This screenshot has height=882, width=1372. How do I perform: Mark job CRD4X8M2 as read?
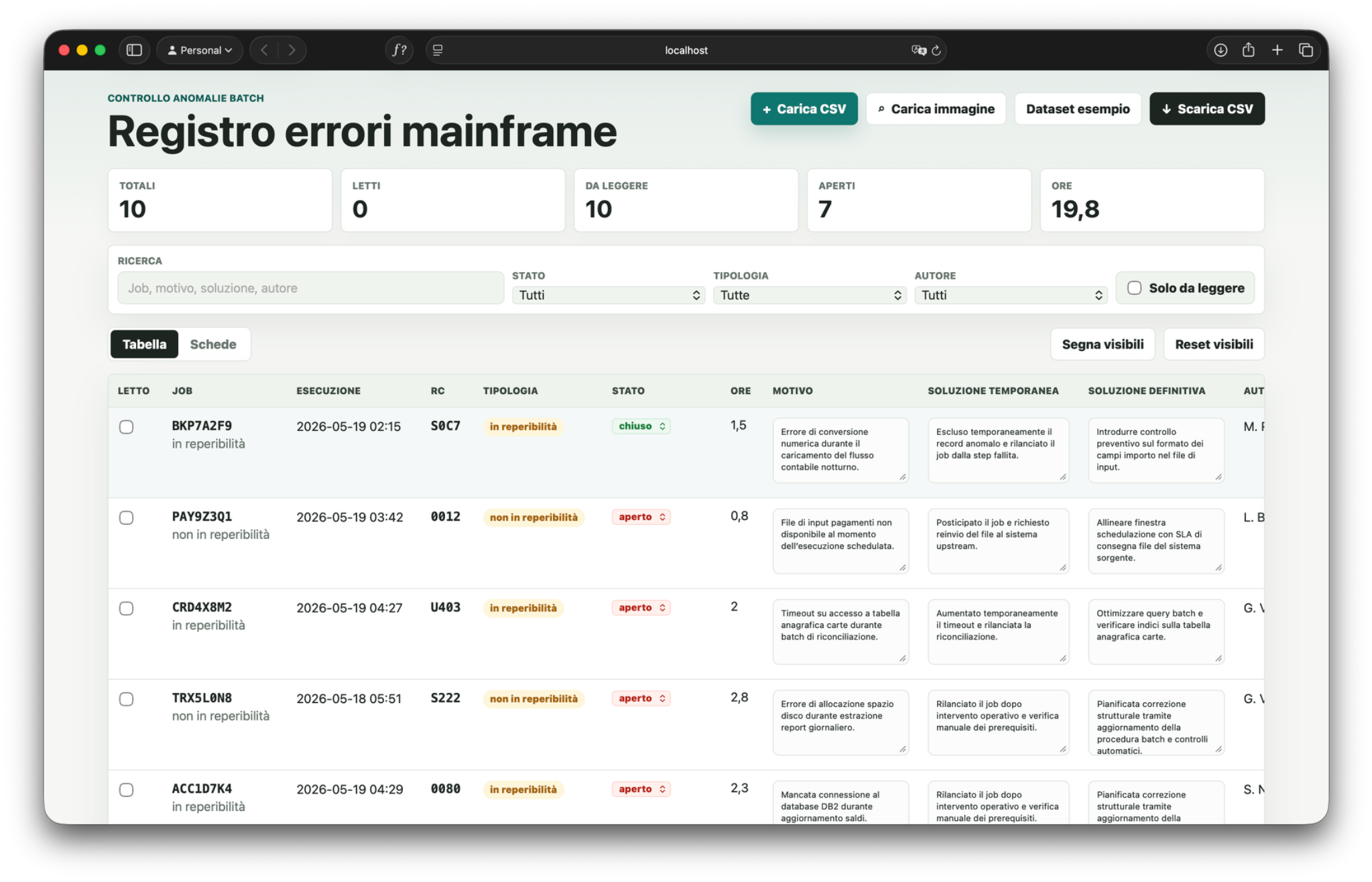click(126, 608)
